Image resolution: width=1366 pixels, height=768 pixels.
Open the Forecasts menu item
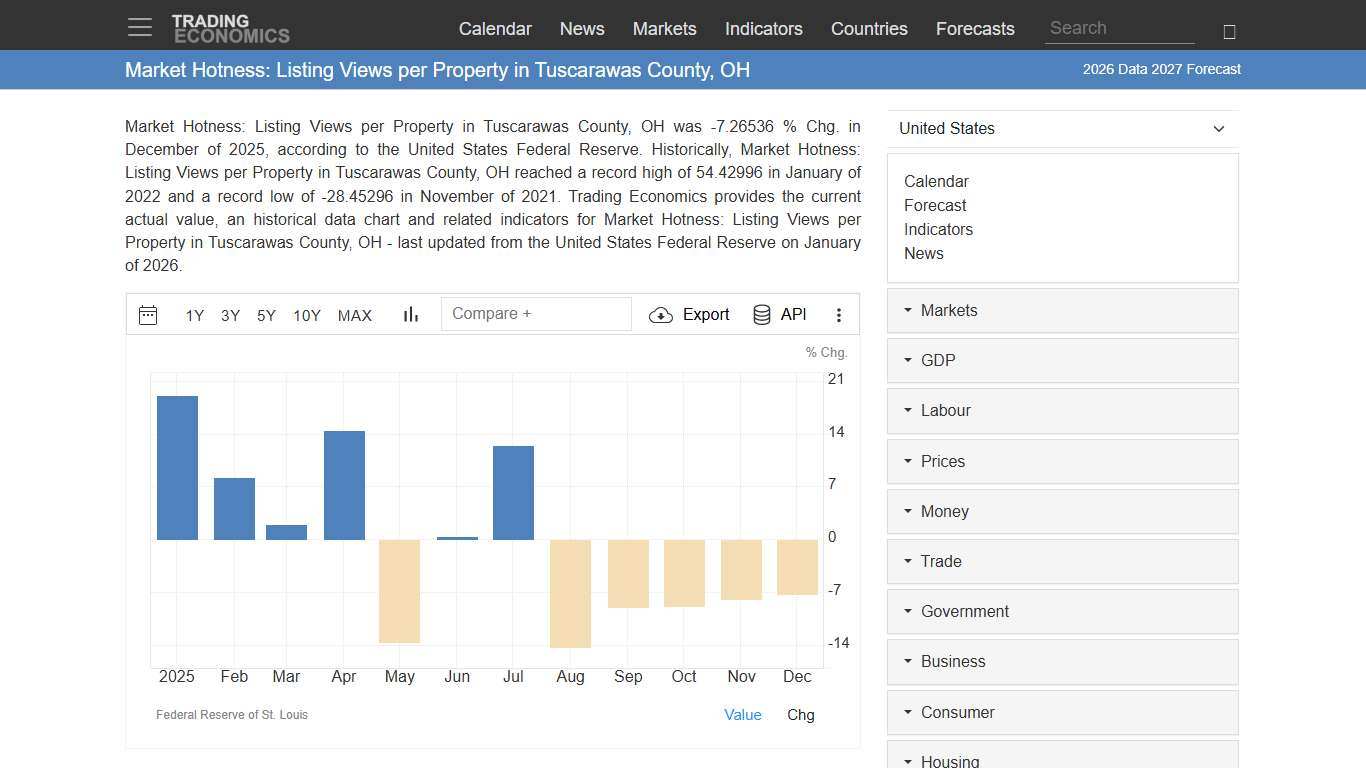tap(975, 29)
